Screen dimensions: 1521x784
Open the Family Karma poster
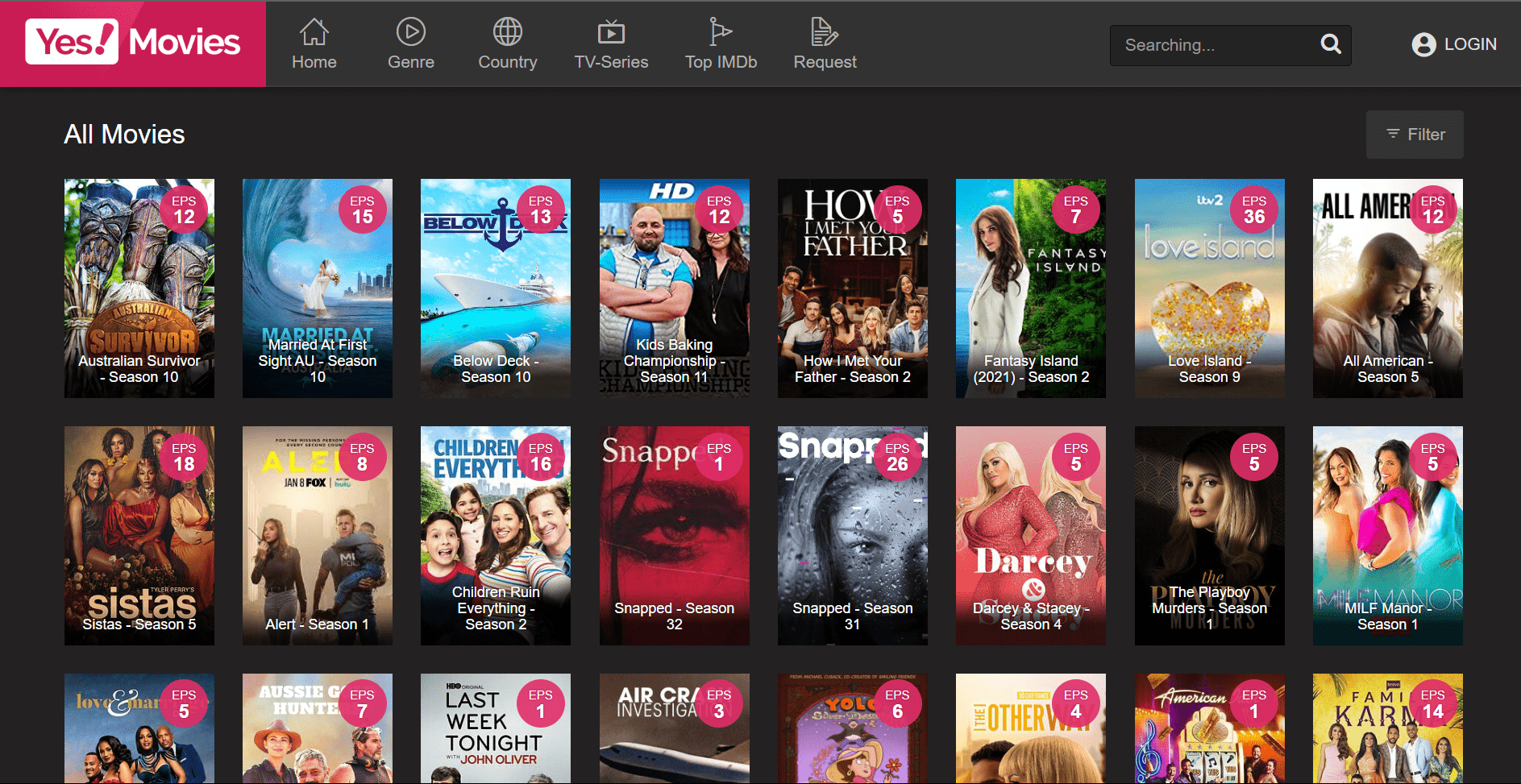1387,728
